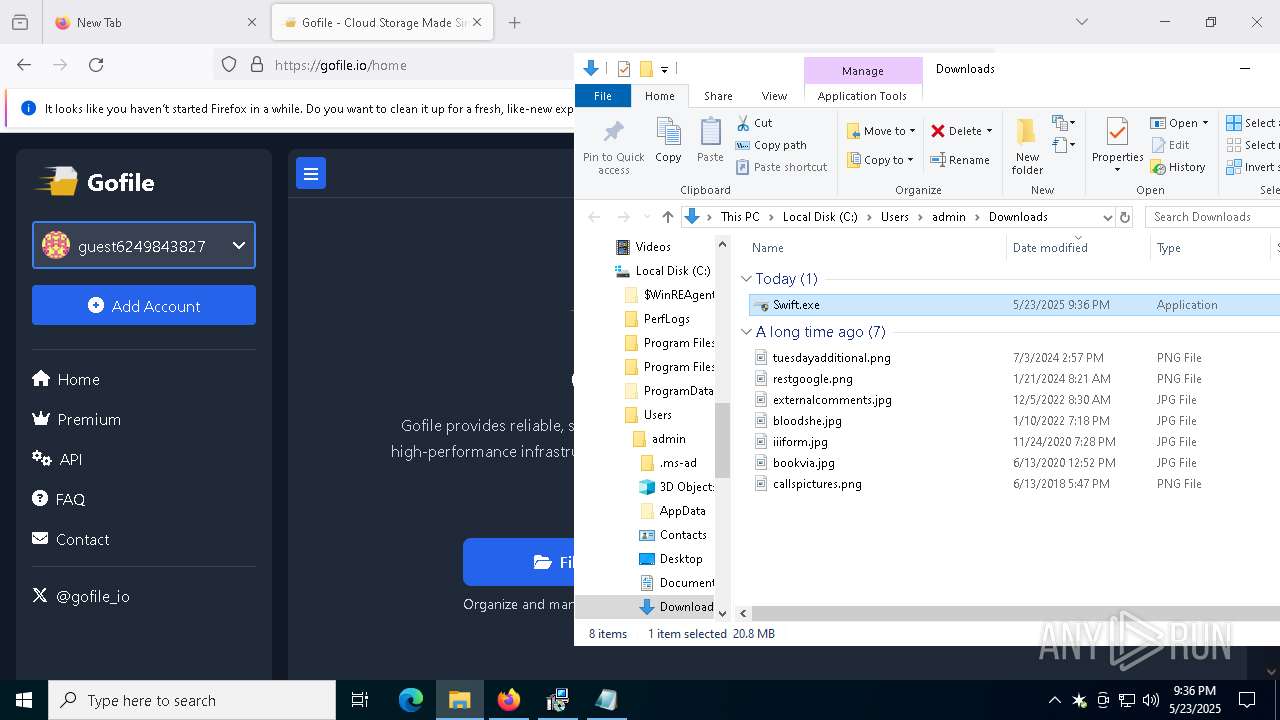Screen dimensions: 1280x720
Task: Click the Manage contextual tab
Action: [x=862, y=71]
